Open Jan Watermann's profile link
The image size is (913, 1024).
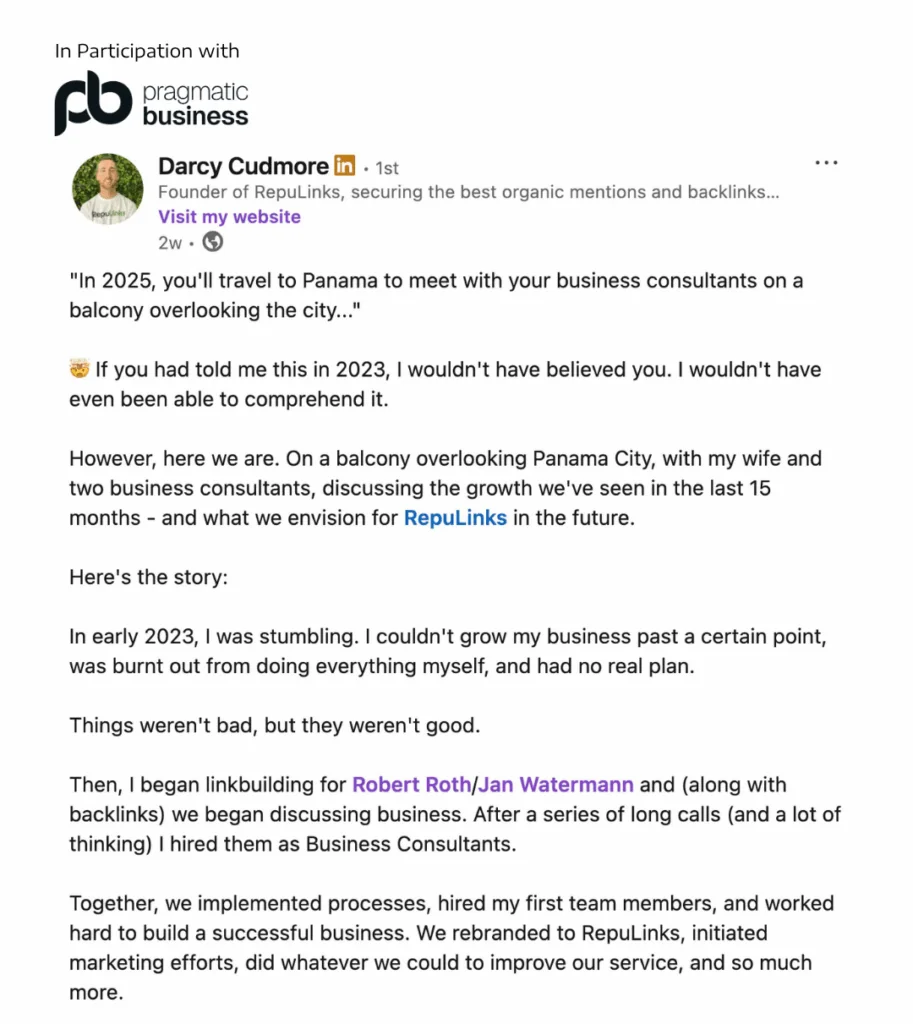coord(555,784)
